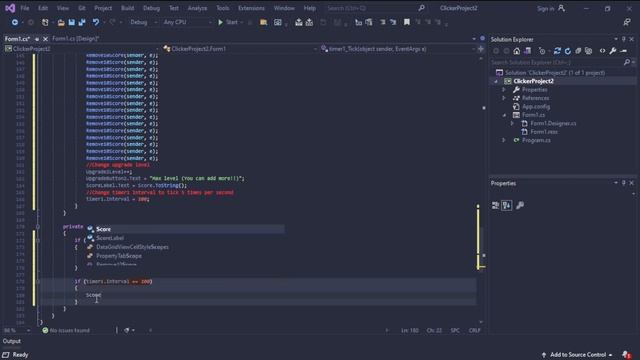
Task: Click the Save All toolbar icon
Action: (x=82, y=22)
